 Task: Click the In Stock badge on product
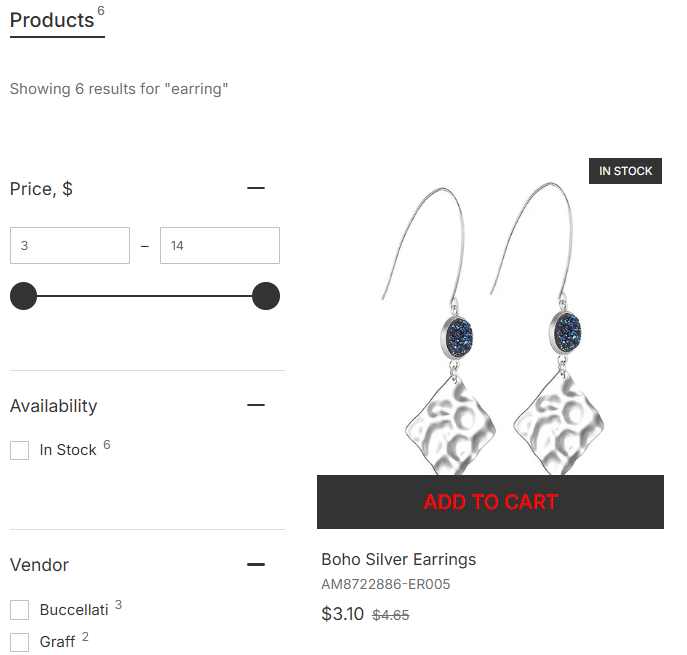click(625, 171)
